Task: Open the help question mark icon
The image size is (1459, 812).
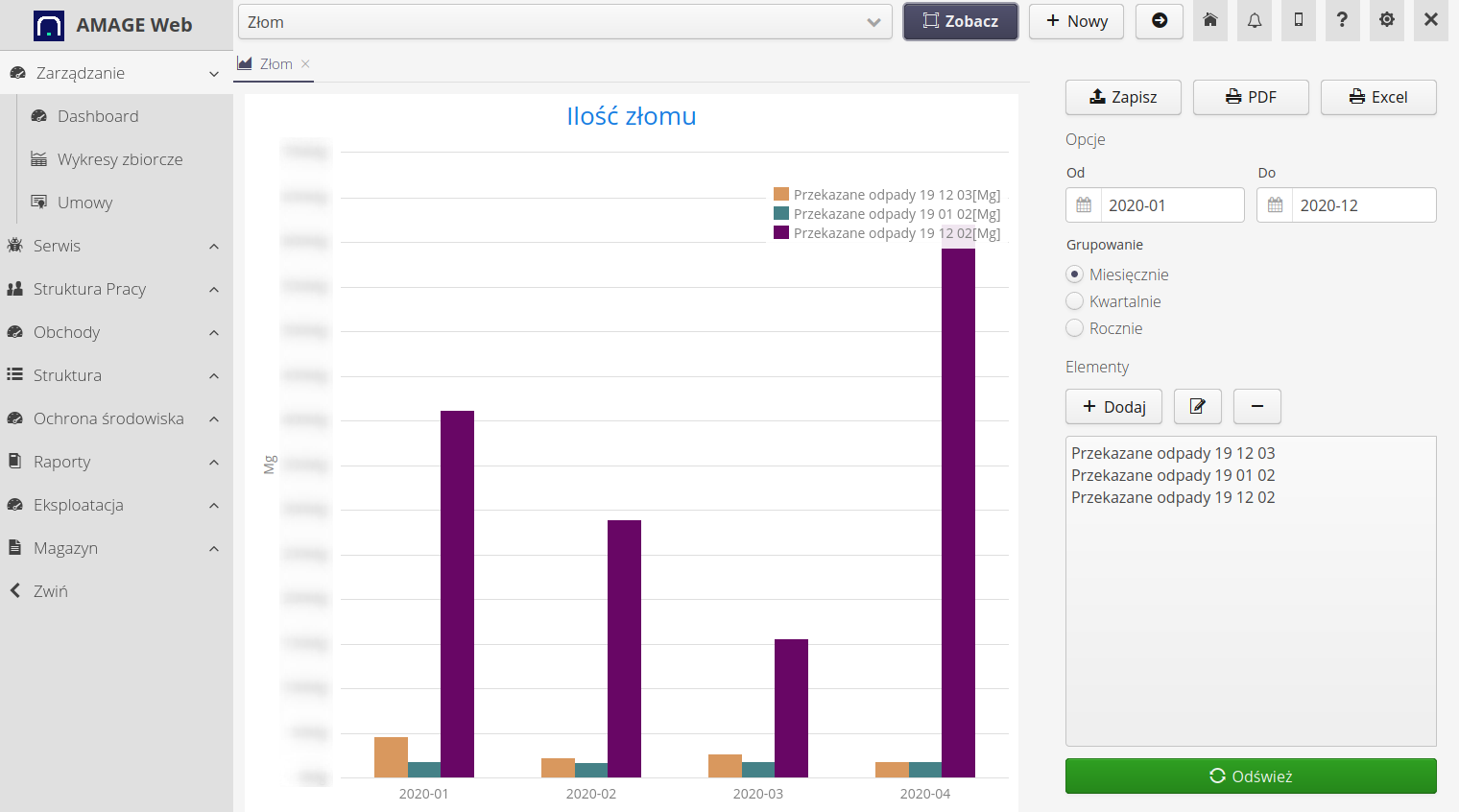Action: coord(1342,21)
